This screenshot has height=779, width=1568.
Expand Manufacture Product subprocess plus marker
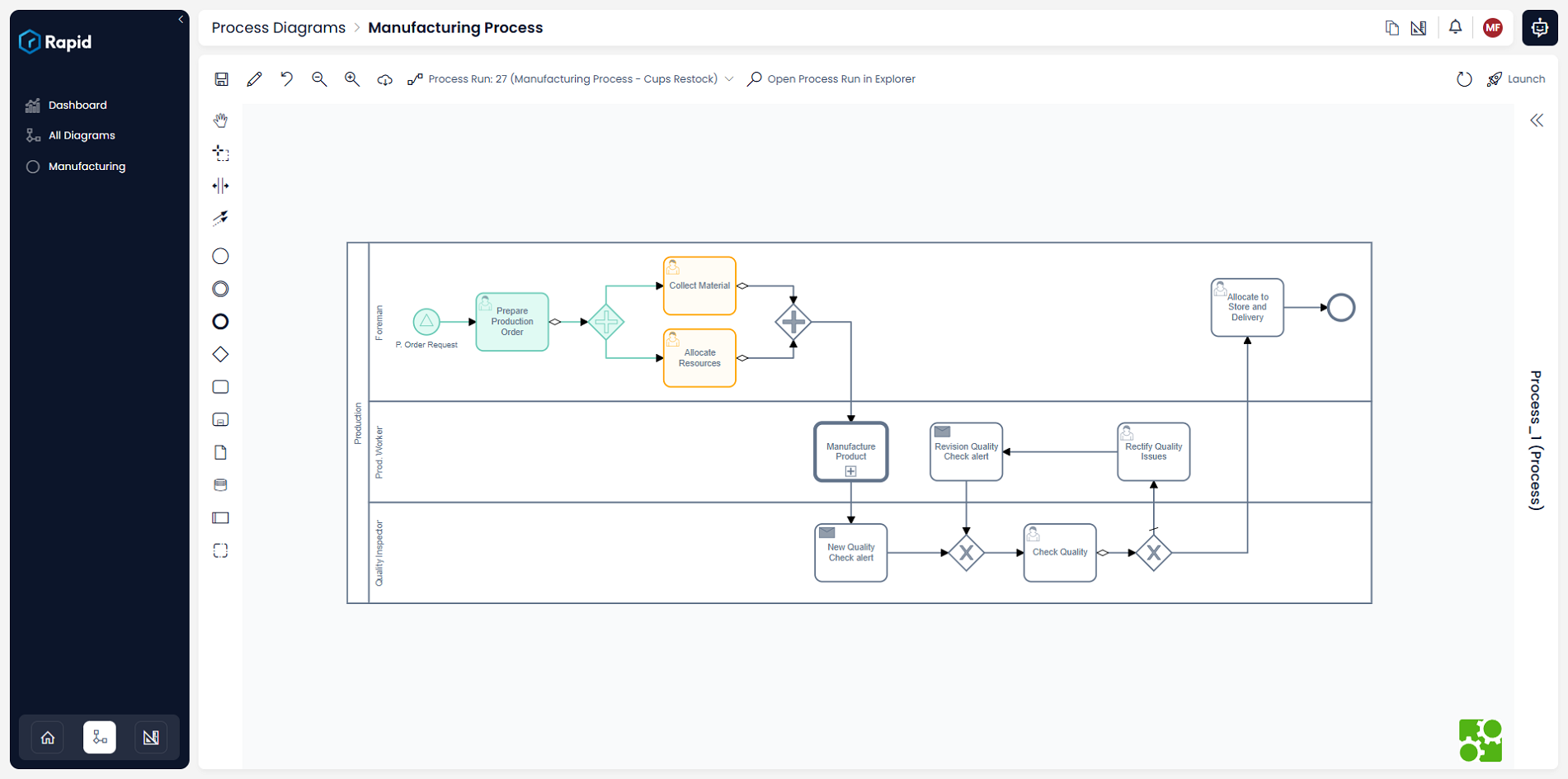(851, 472)
